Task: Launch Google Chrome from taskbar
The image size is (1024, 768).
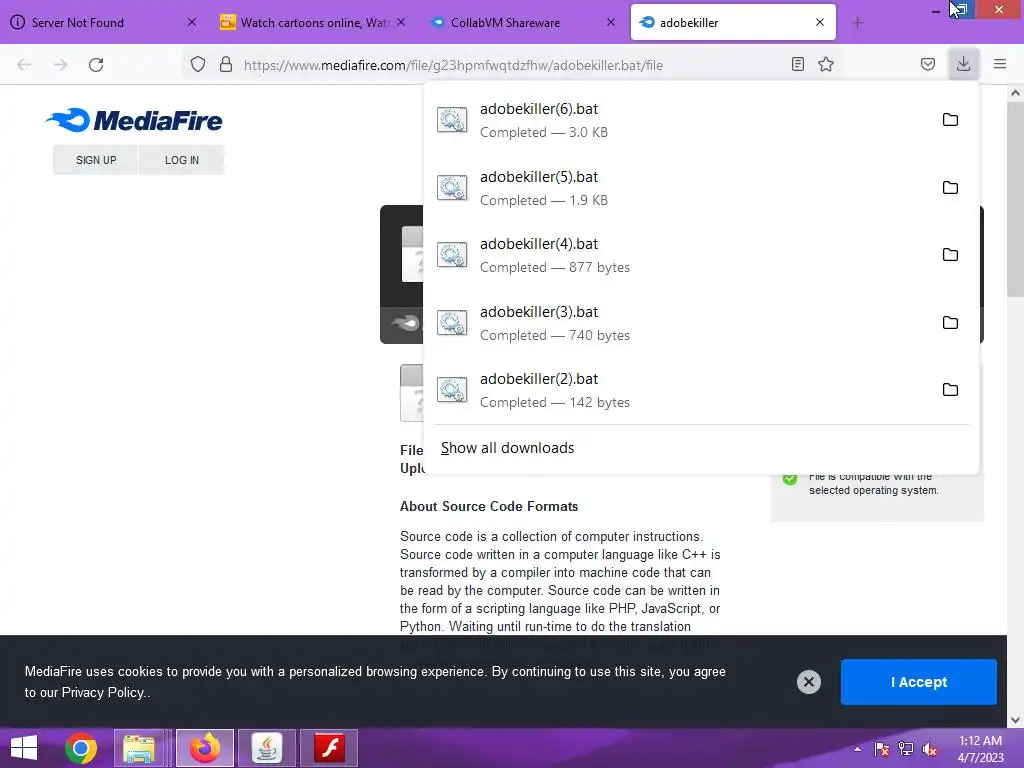Action: click(81, 748)
